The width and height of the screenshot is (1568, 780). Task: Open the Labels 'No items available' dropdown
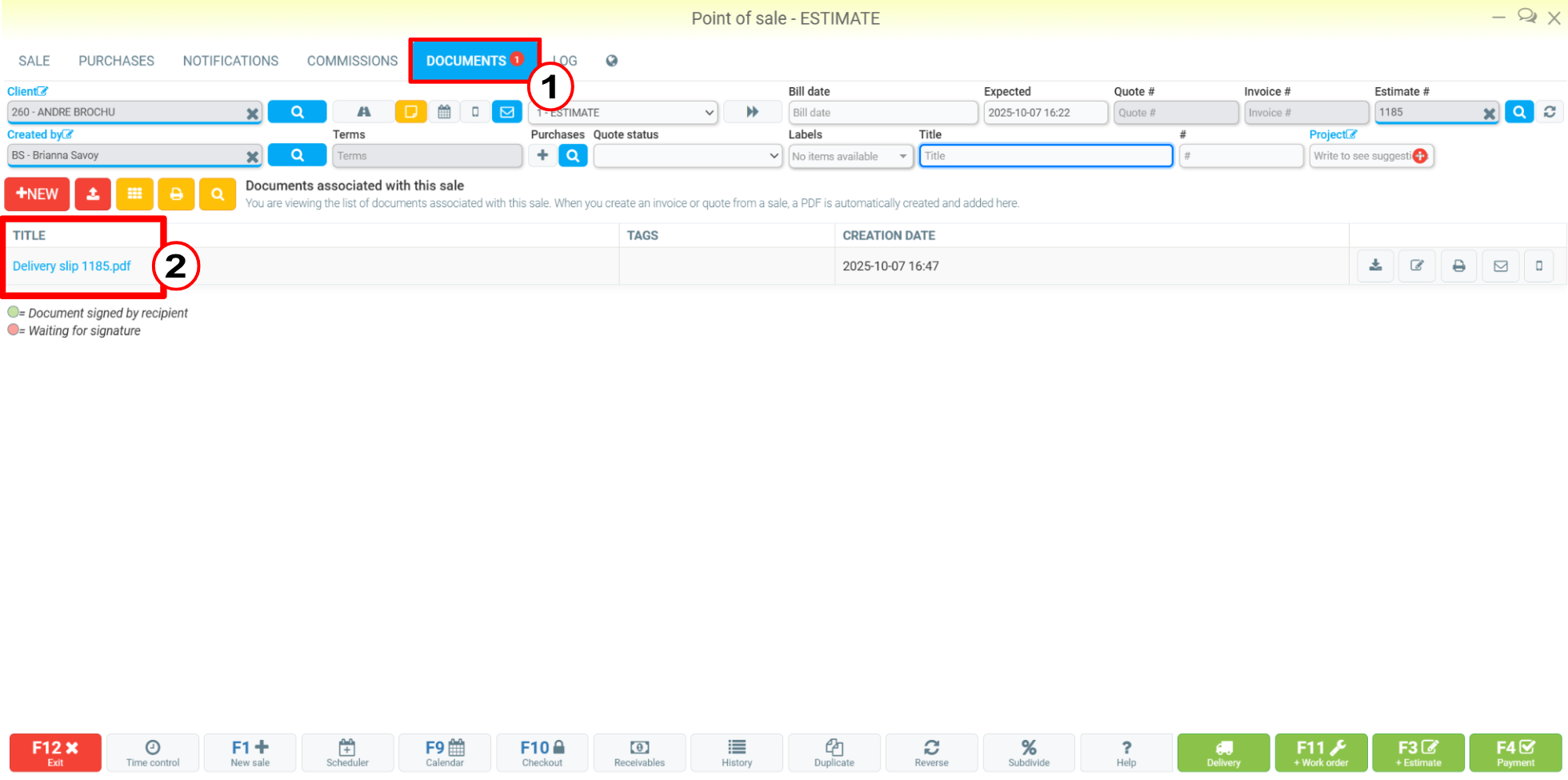click(850, 156)
